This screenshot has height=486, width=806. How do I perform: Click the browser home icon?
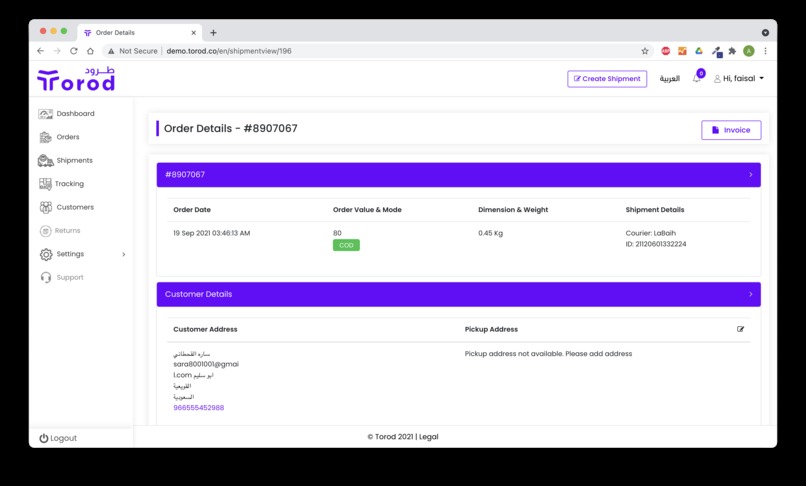[x=90, y=51]
